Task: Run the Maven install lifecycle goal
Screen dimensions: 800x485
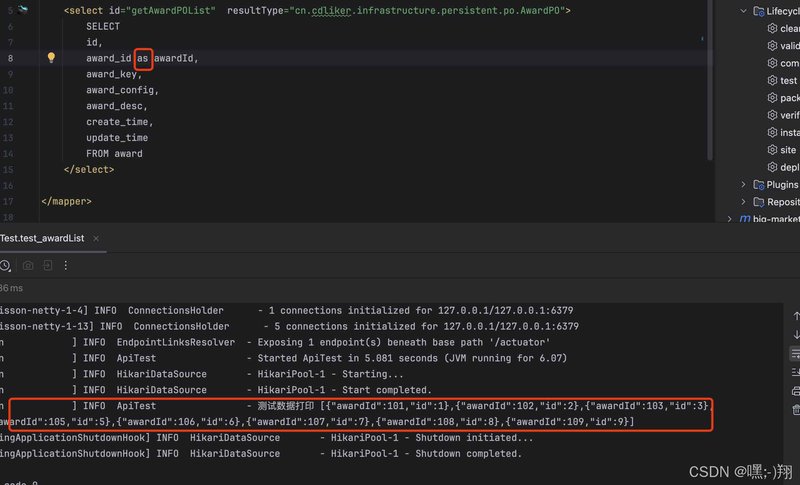Action: (783, 133)
